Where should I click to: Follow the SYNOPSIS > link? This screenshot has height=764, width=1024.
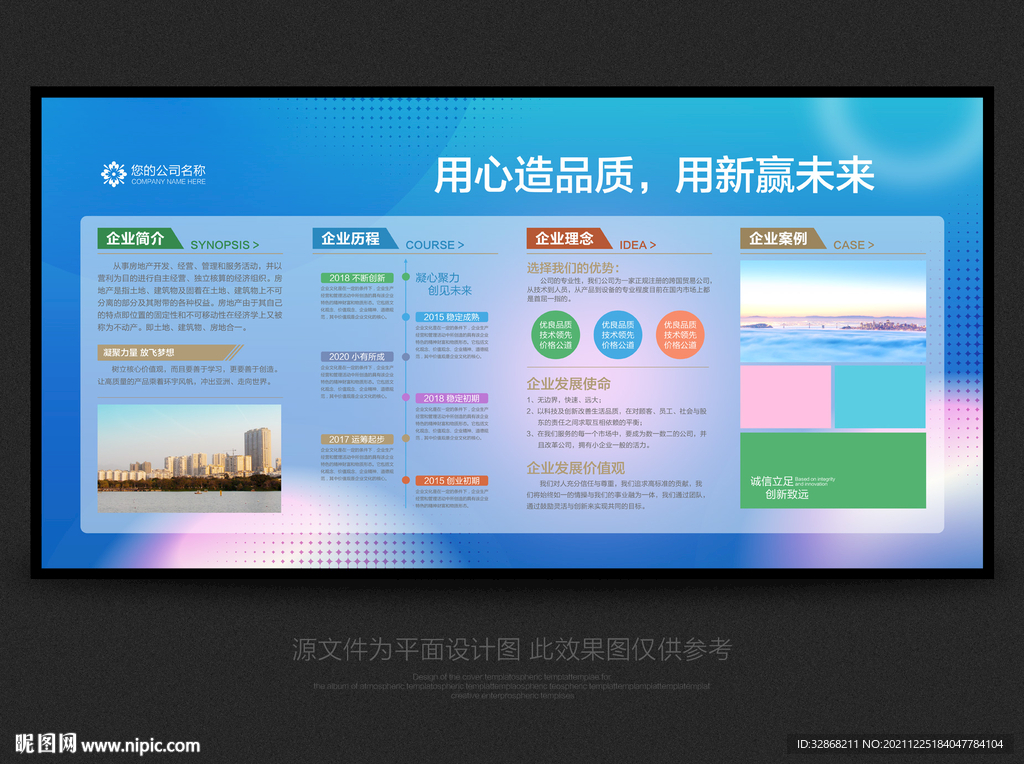click(x=225, y=245)
